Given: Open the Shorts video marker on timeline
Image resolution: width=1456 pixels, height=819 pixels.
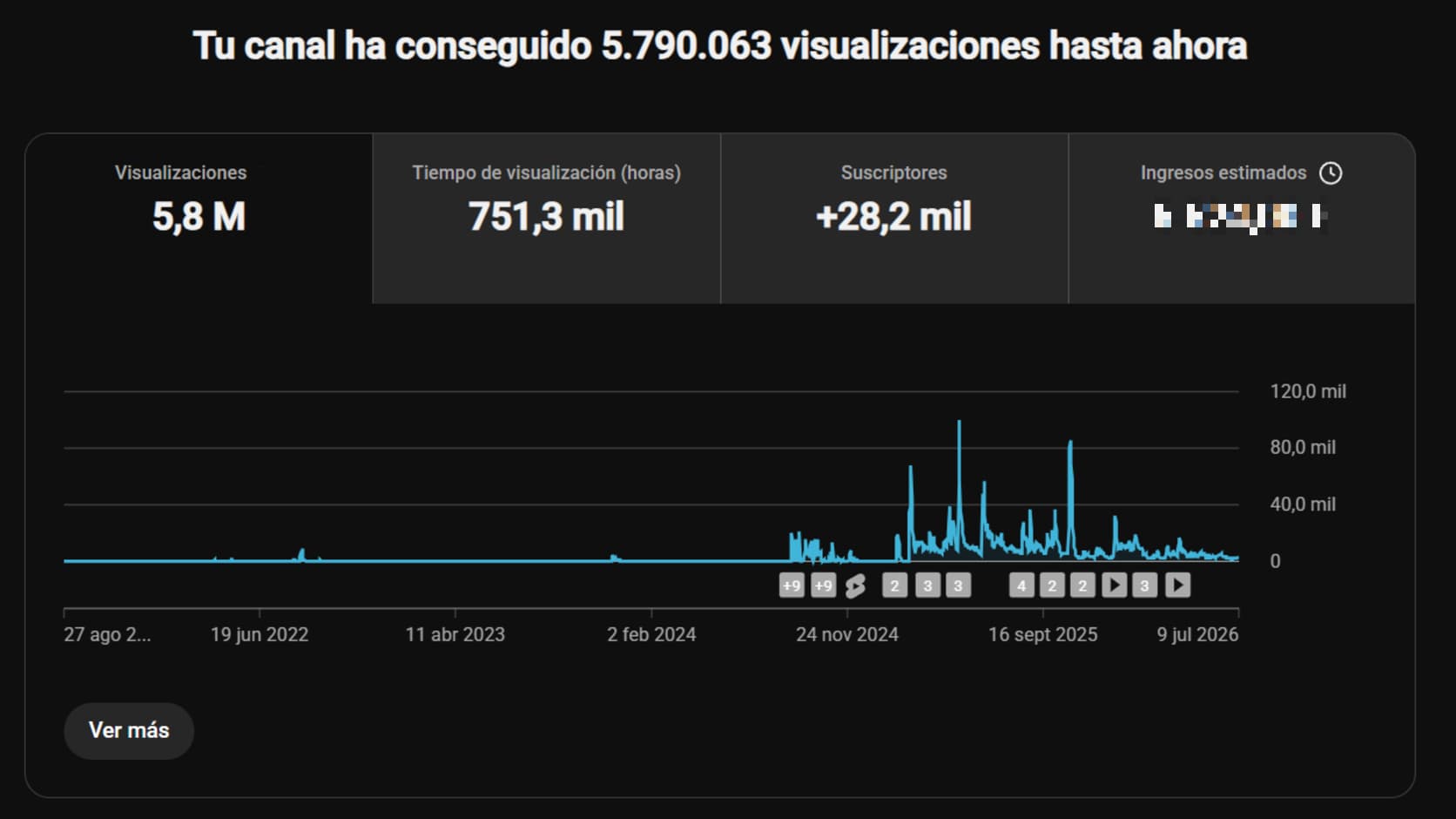Looking at the screenshot, I should pyautogui.click(x=855, y=585).
